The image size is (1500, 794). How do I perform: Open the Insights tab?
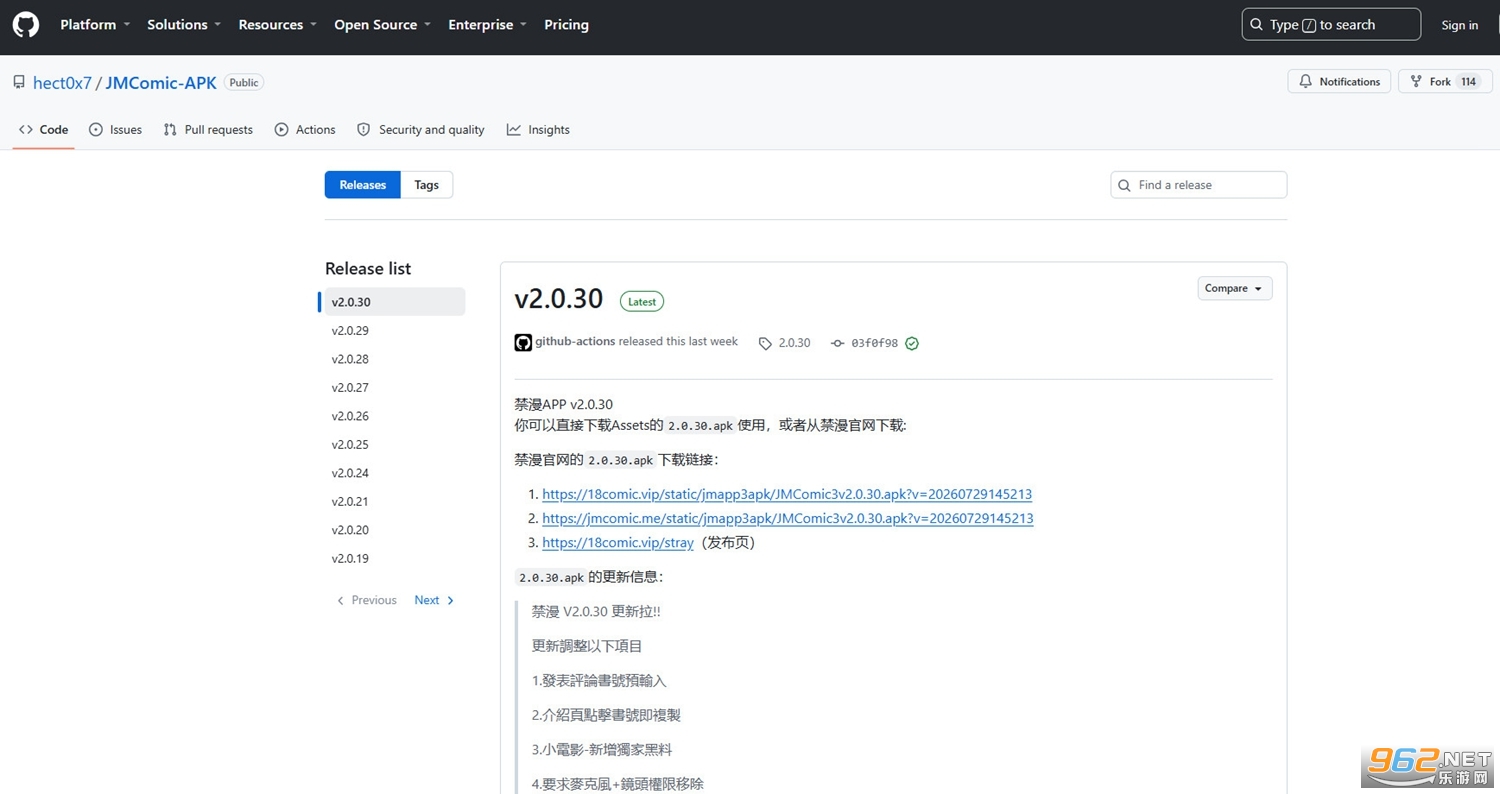(x=538, y=130)
